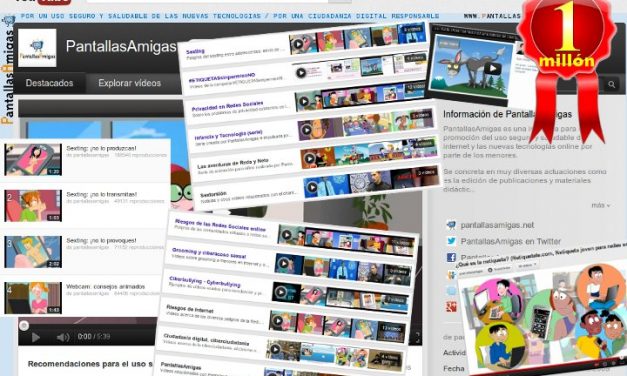Open PantallasAmigas en Twitter link
Screen dimensions: 627x376
coord(511,241)
